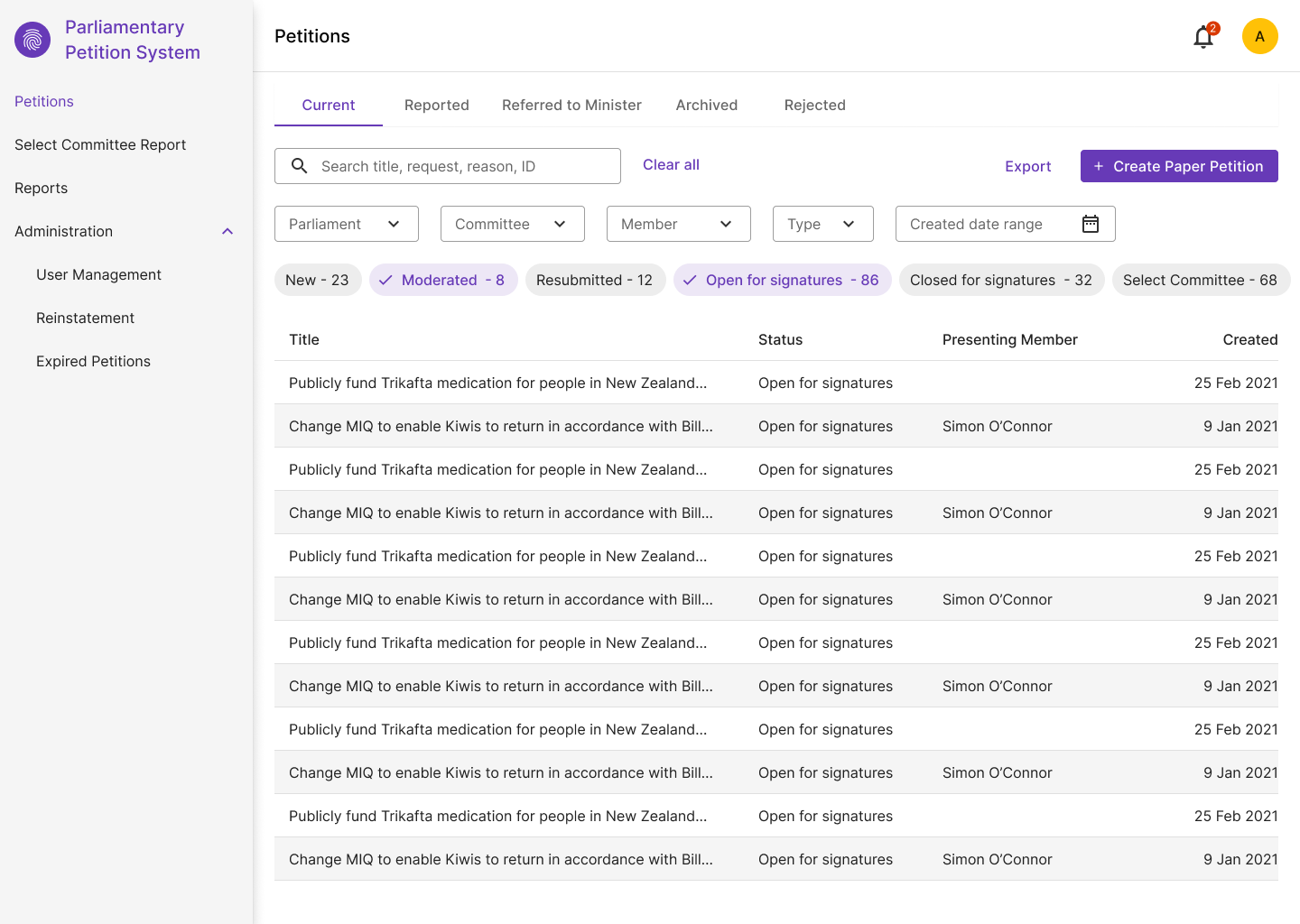This screenshot has height=924, width=1300.
Task: Focus the search title, request, reason field
Action: coord(448,166)
